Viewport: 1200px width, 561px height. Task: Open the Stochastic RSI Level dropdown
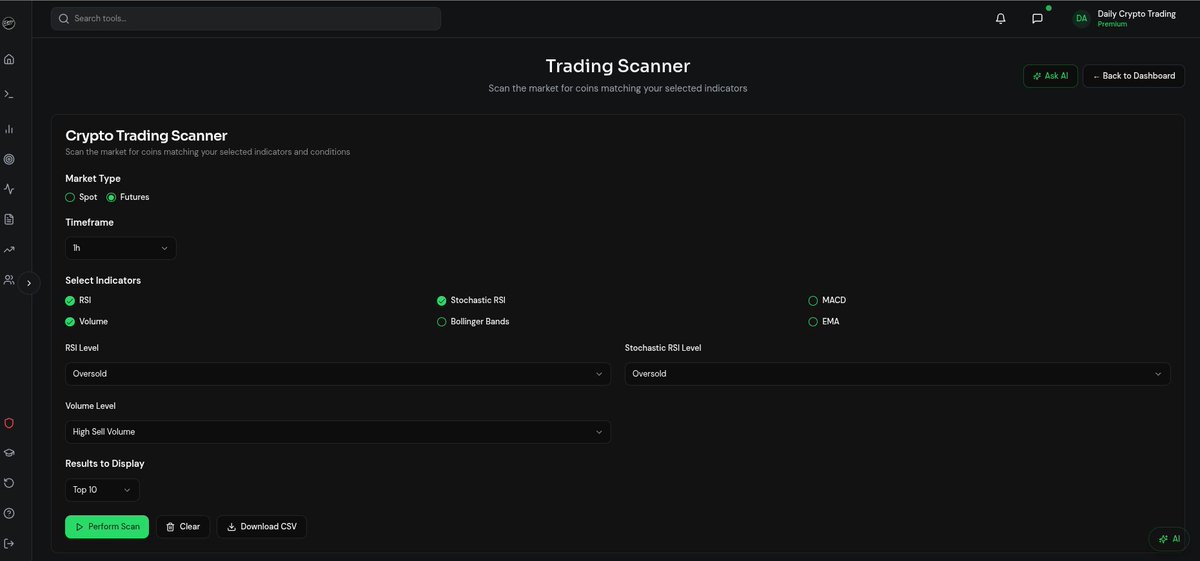pos(898,374)
